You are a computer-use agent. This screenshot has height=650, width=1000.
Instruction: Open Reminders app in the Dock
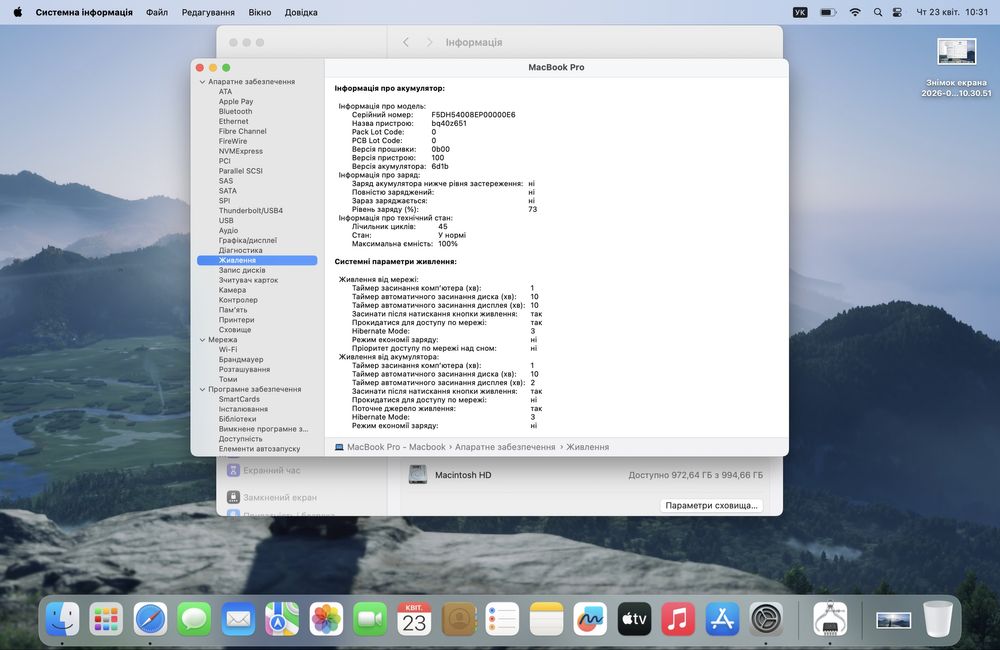pyautogui.click(x=503, y=619)
